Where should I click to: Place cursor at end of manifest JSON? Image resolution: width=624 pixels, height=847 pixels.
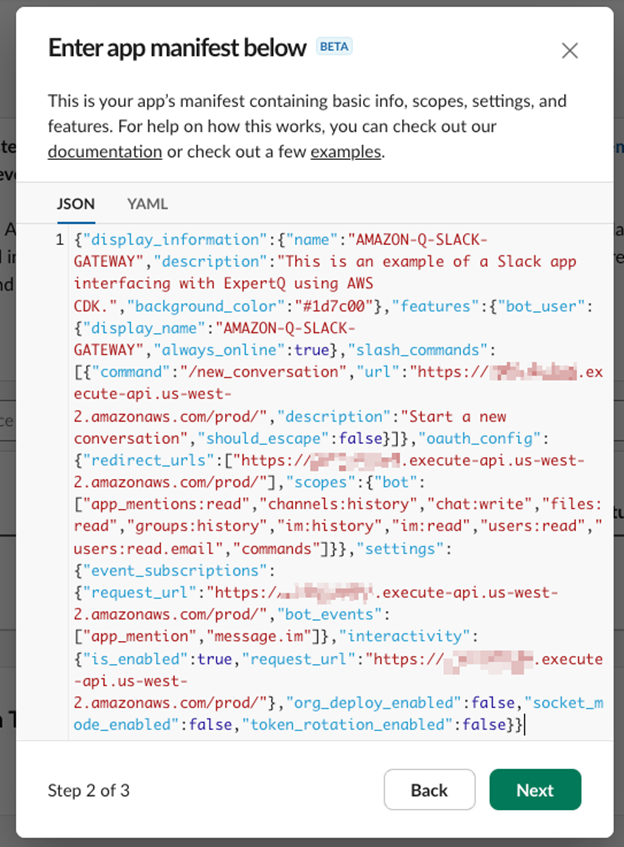pos(524,724)
